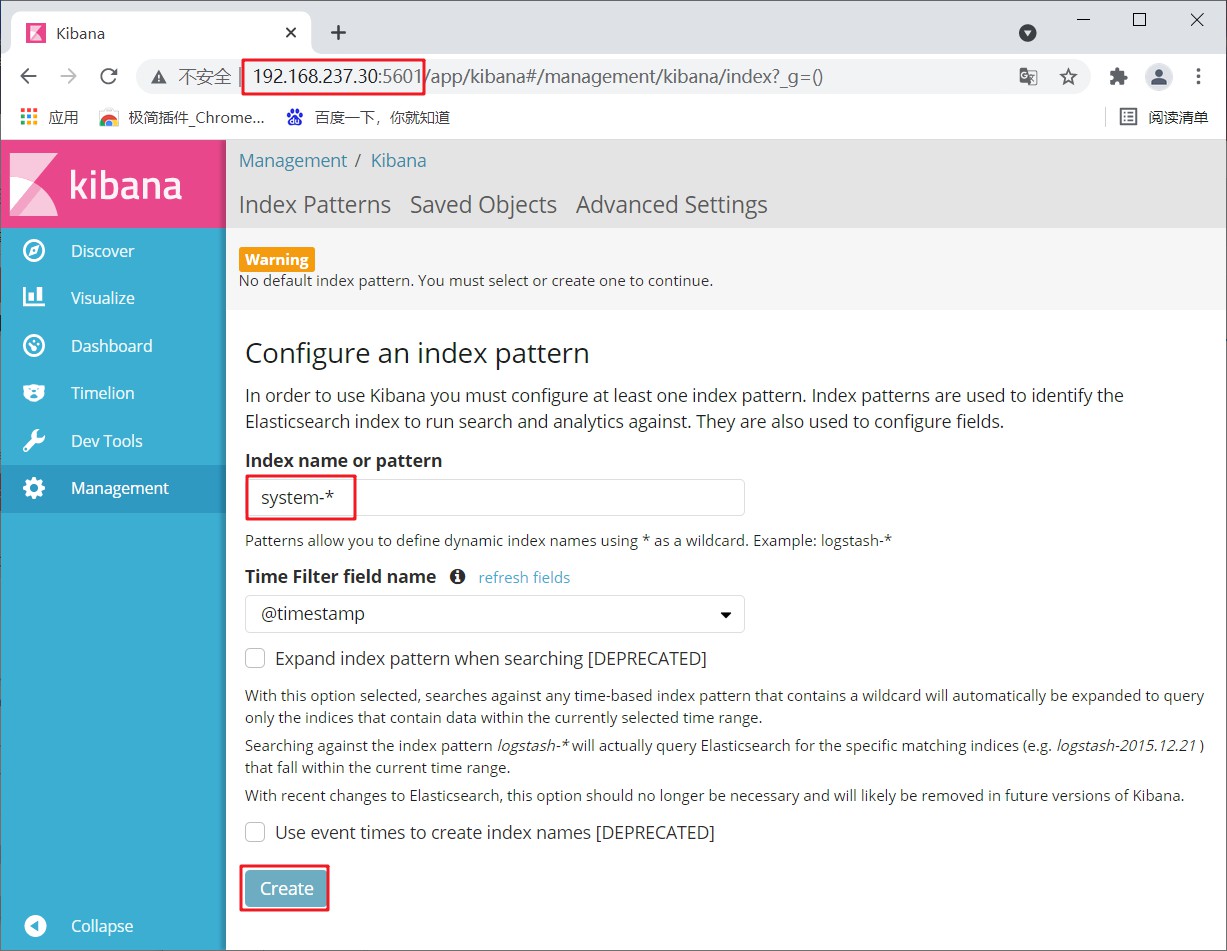
Task: Click the orange Warning label
Action: tap(277, 259)
